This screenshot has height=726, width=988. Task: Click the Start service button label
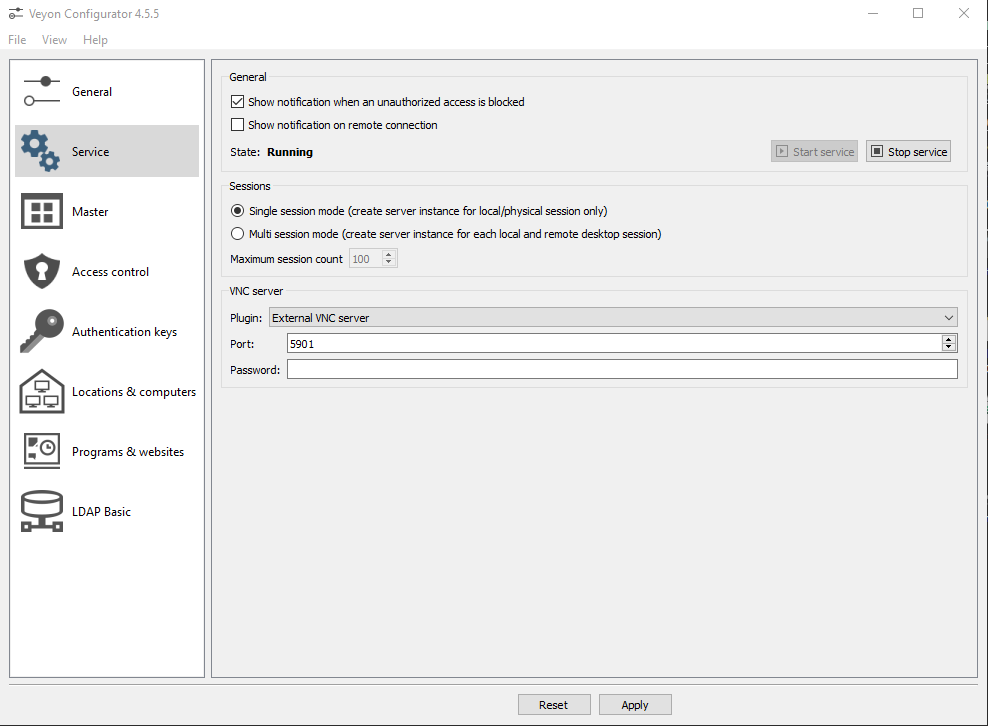(824, 152)
